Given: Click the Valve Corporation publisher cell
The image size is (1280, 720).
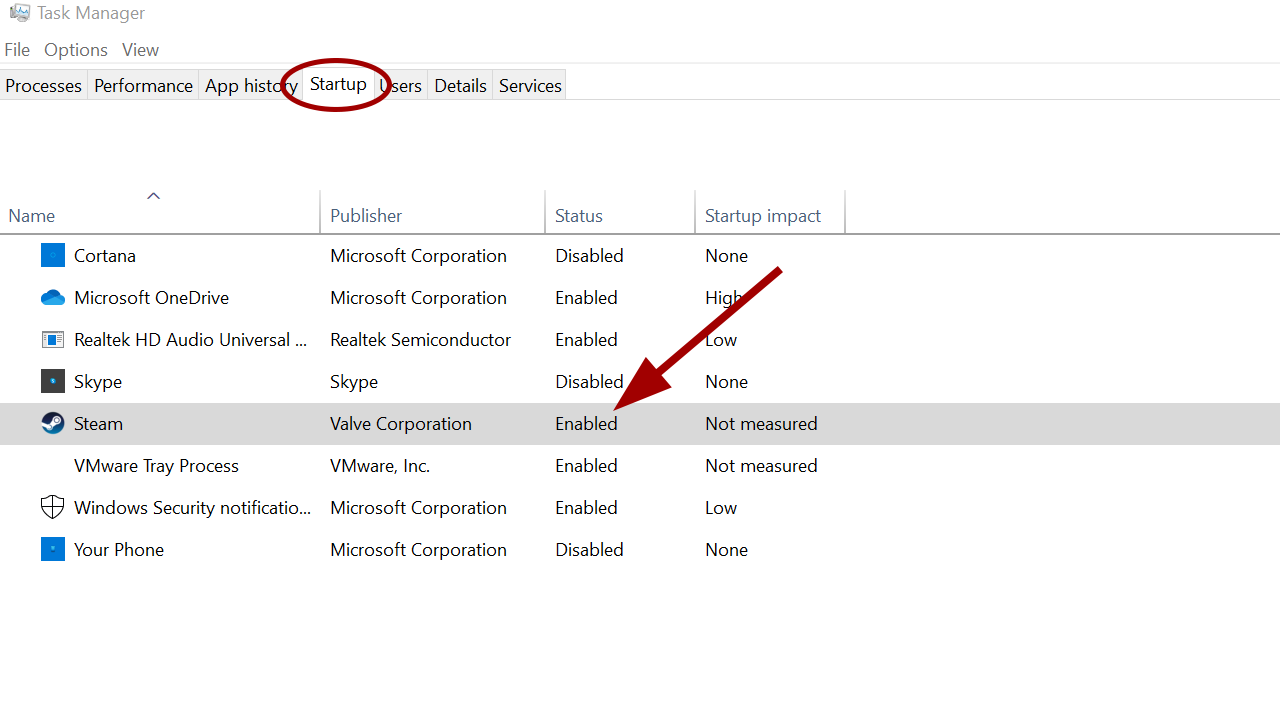Looking at the screenshot, I should [401, 424].
